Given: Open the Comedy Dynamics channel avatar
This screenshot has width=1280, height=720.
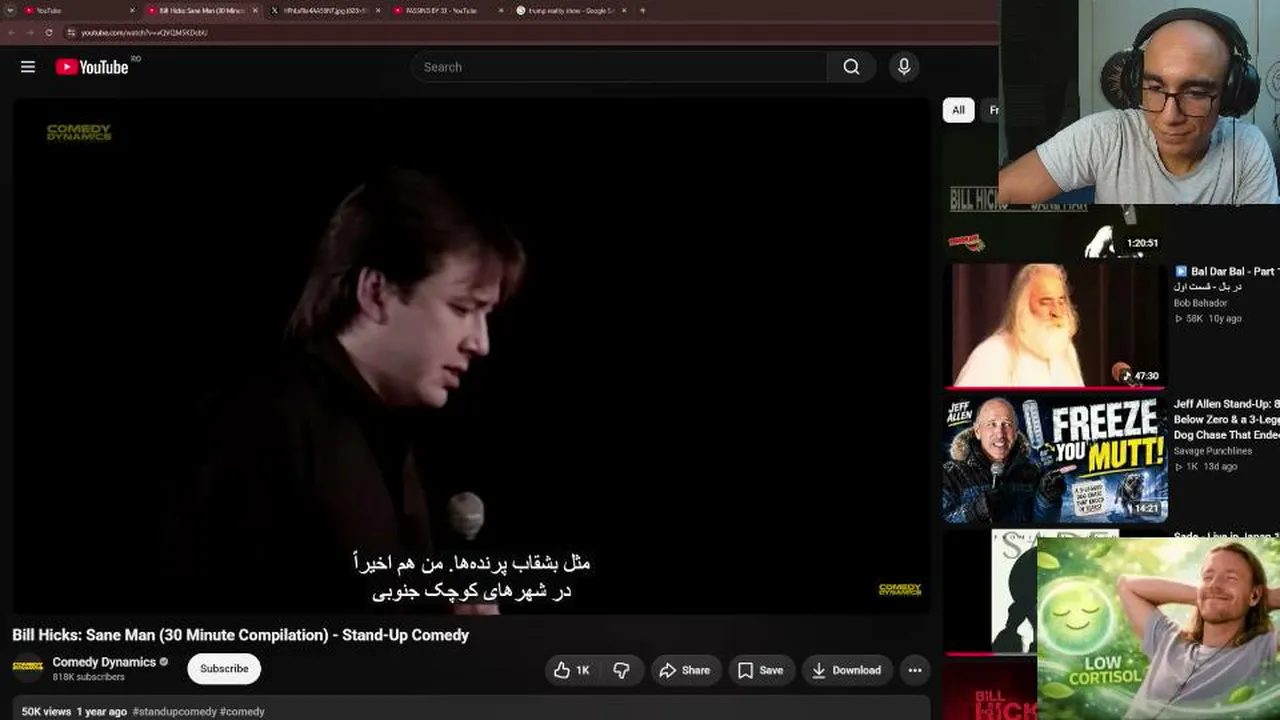Looking at the screenshot, I should pyautogui.click(x=28, y=668).
